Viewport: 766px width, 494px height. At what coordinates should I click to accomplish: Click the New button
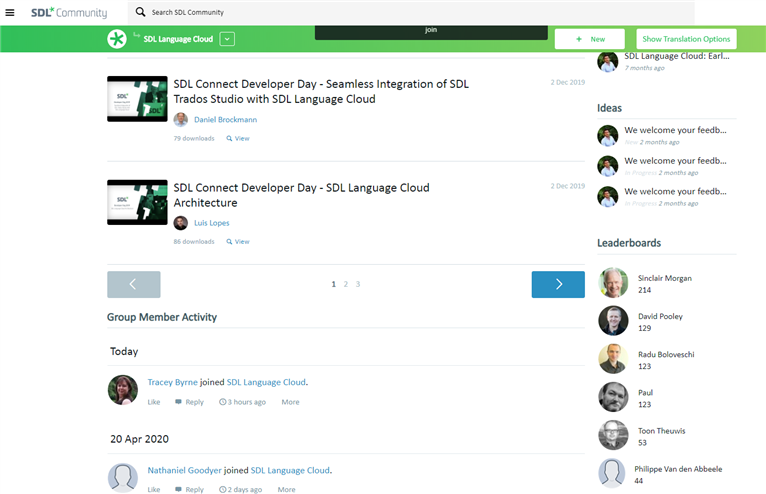point(590,39)
